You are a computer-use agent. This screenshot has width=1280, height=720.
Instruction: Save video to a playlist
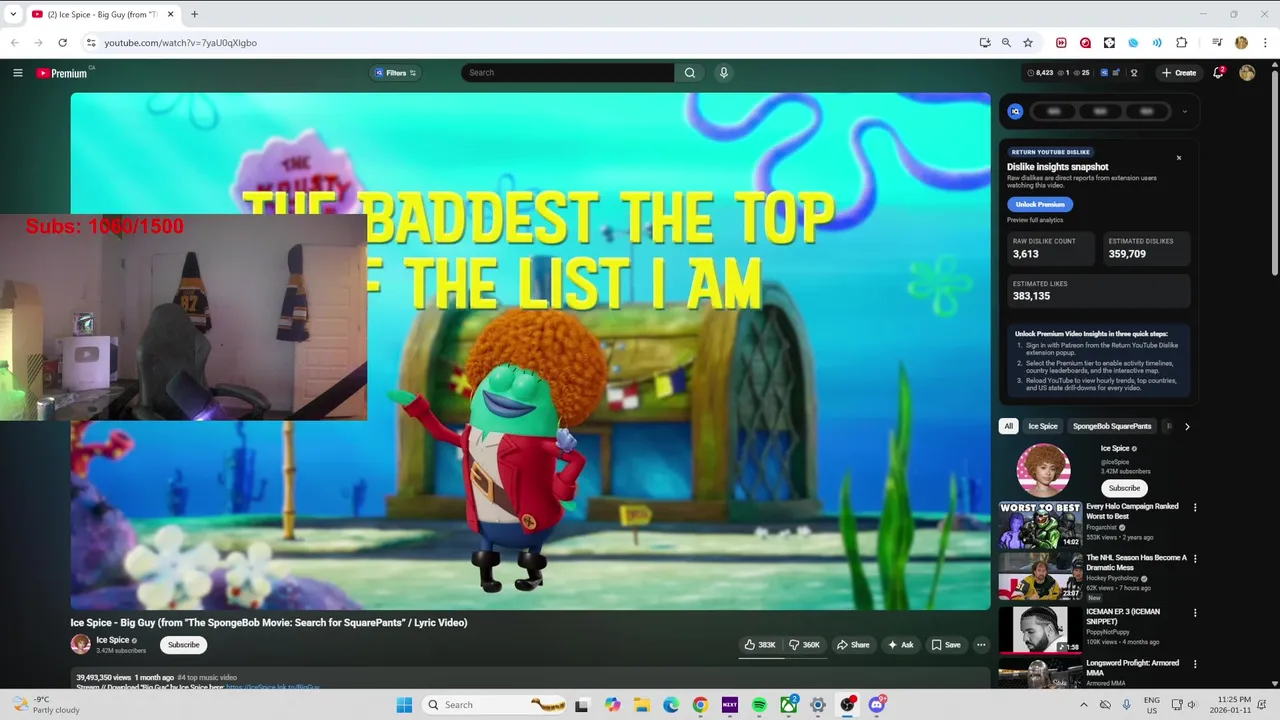945,645
